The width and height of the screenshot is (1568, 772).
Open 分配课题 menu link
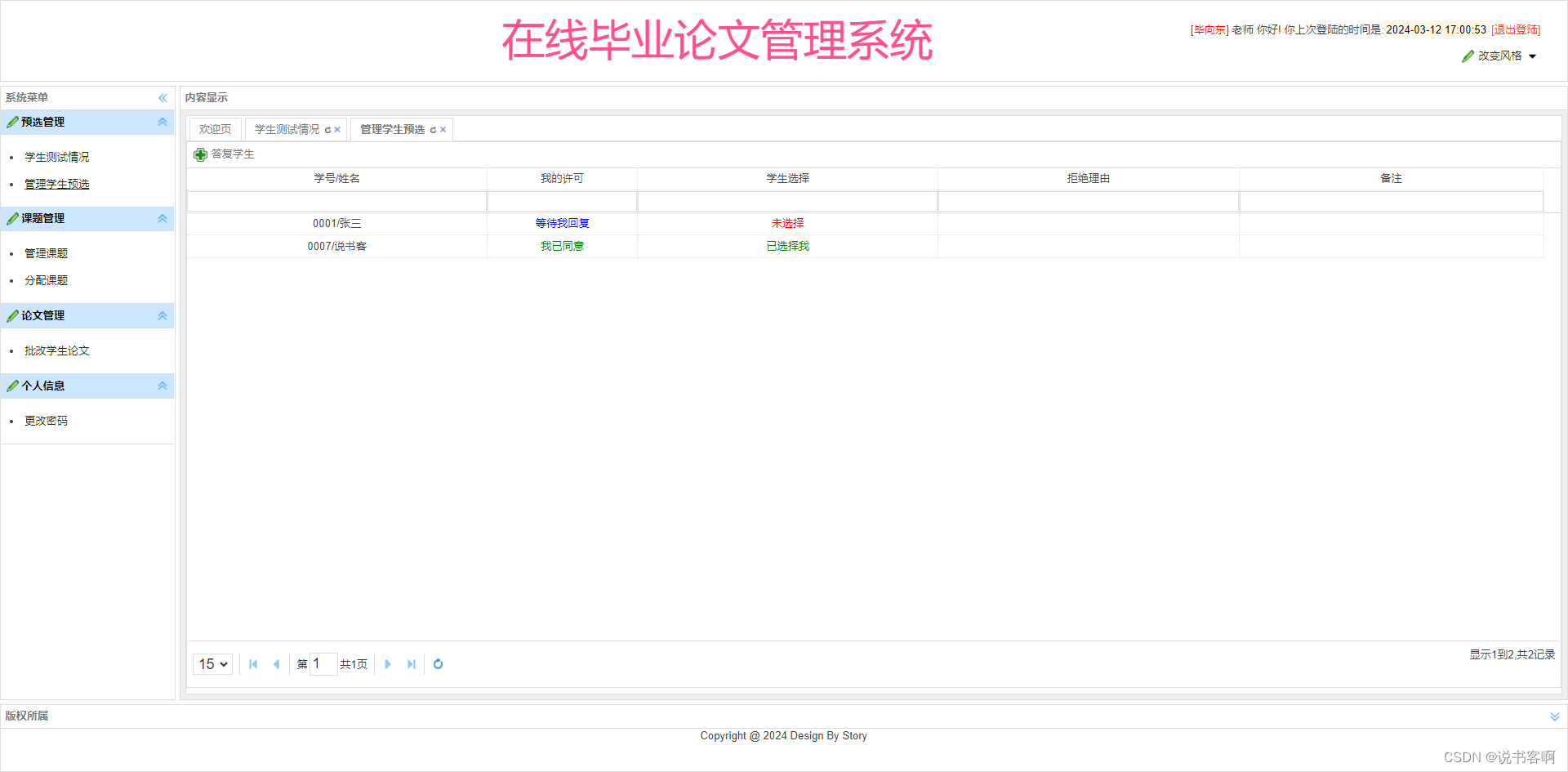click(46, 280)
